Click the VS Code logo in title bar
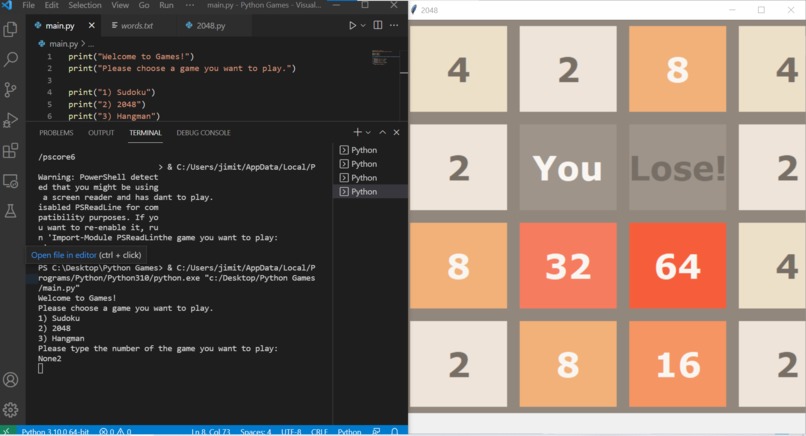This screenshot has height=436, width=806. click(x=7, y=5)
